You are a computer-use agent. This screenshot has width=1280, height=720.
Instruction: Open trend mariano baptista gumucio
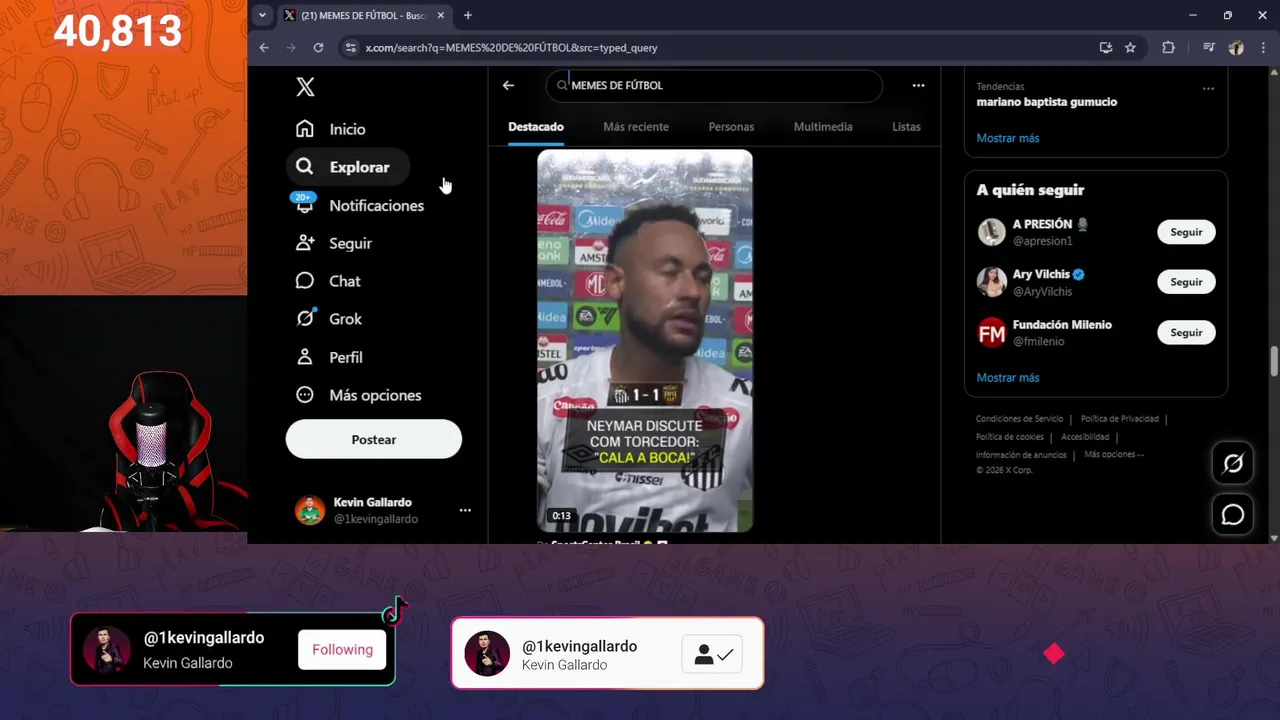[x=1047, y=102]
